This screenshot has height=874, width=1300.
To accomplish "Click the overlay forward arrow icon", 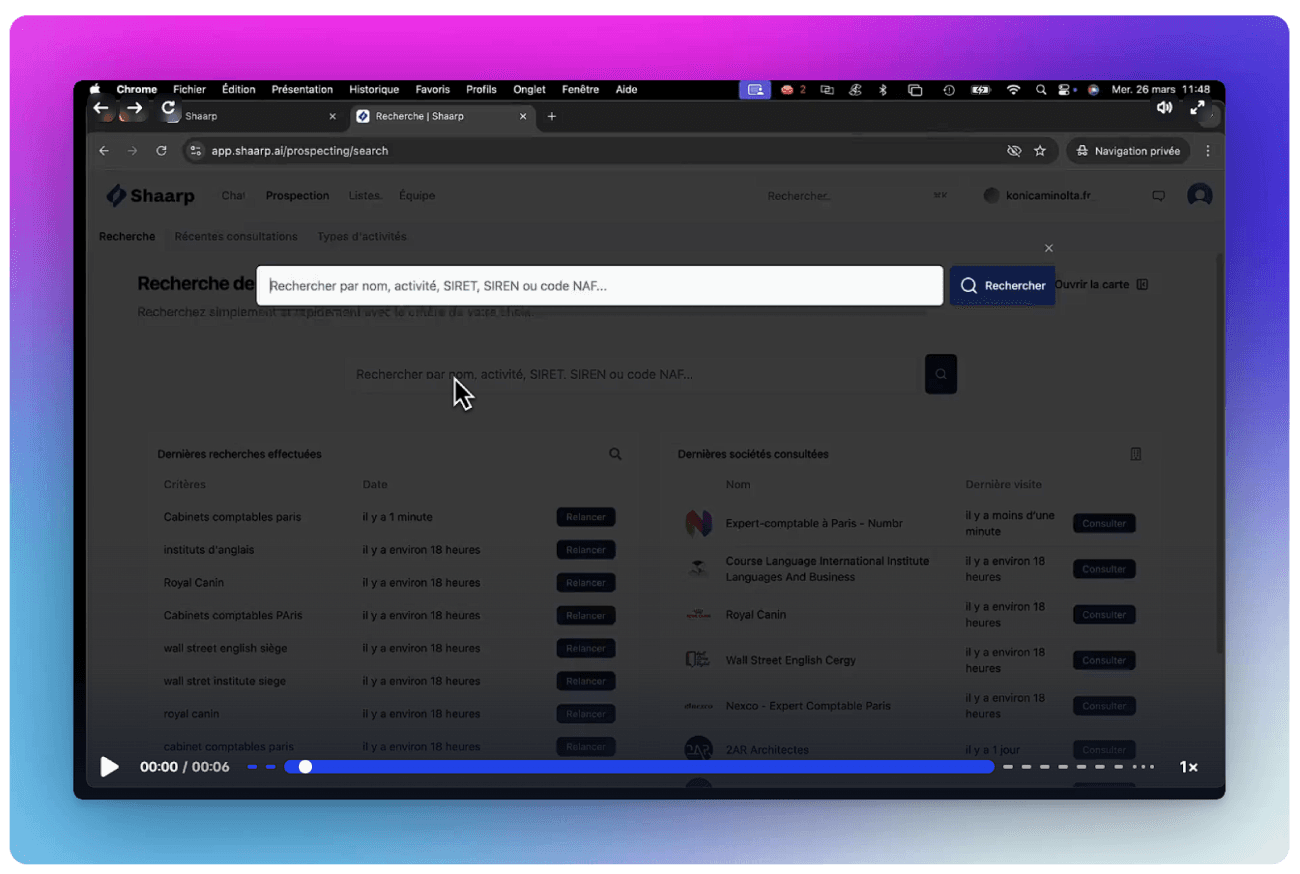I will point(134,108).
